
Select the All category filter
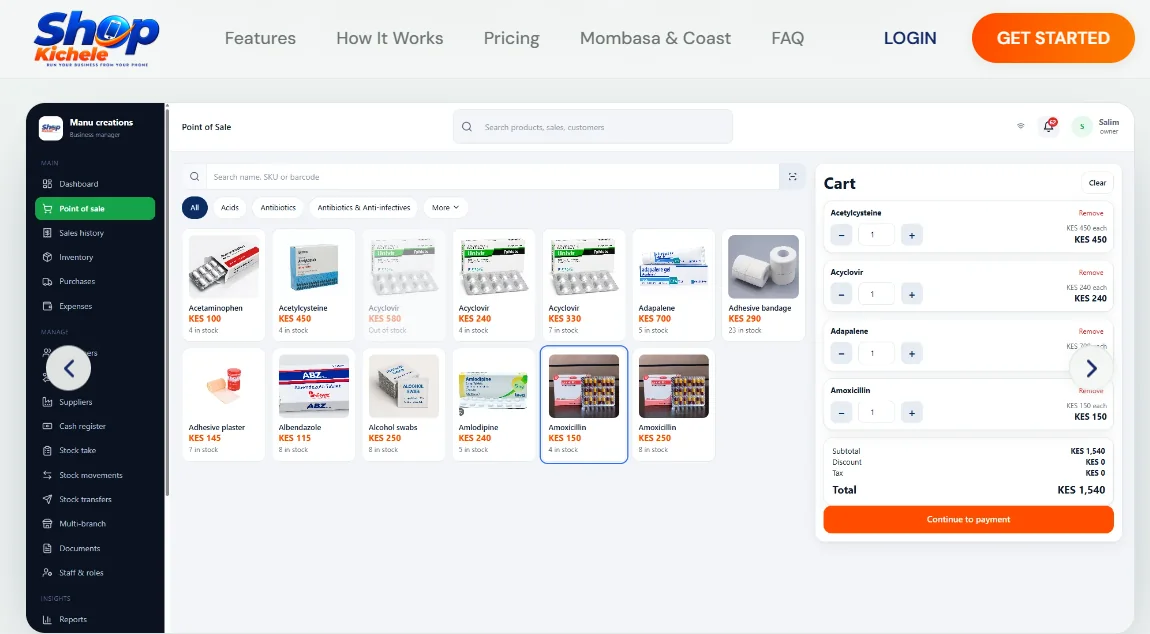(194, 208)
